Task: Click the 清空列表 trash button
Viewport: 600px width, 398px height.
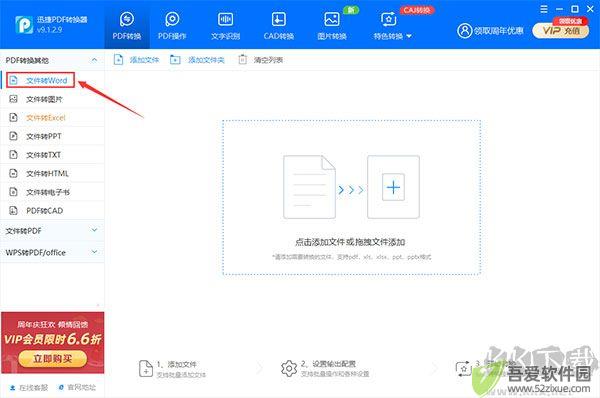Action: [261, 60]
